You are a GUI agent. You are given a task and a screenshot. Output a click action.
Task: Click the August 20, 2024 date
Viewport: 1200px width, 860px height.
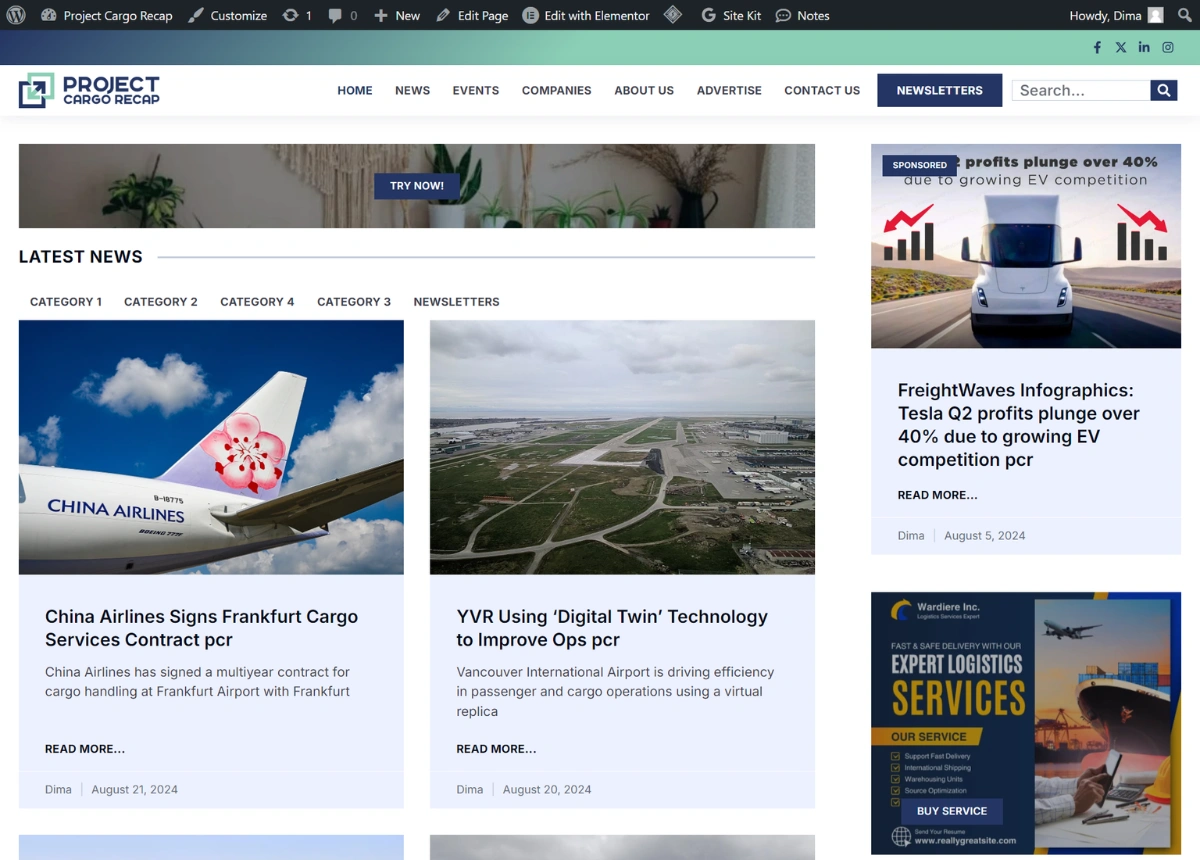click(547, 789)
